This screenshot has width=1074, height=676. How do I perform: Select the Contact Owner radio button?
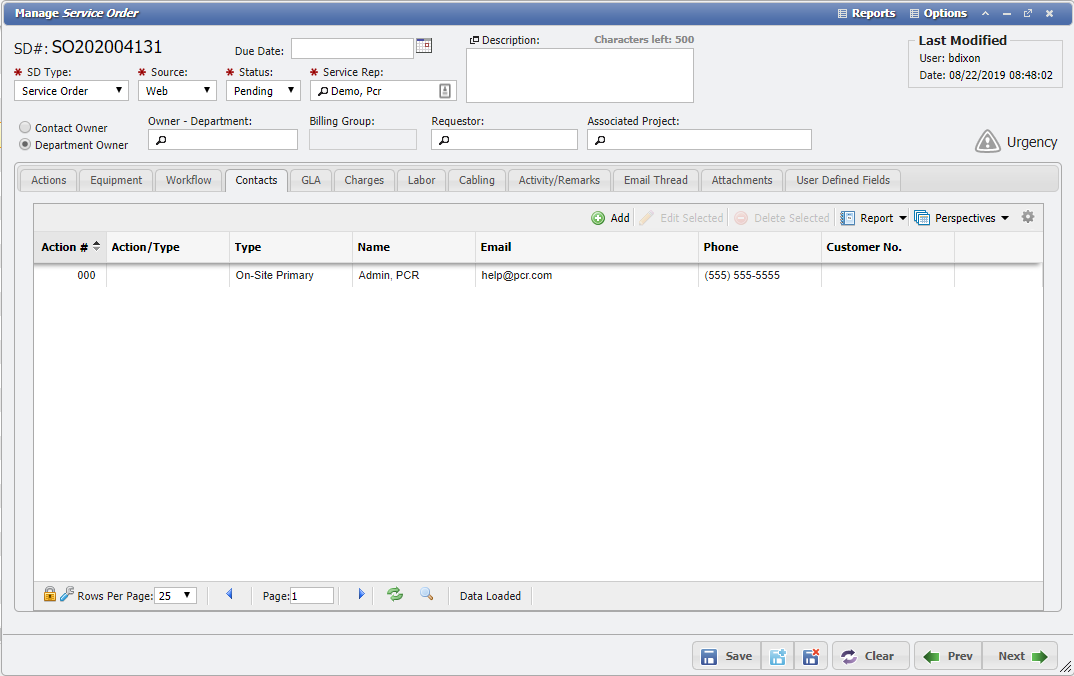click(x=24, y=126)
